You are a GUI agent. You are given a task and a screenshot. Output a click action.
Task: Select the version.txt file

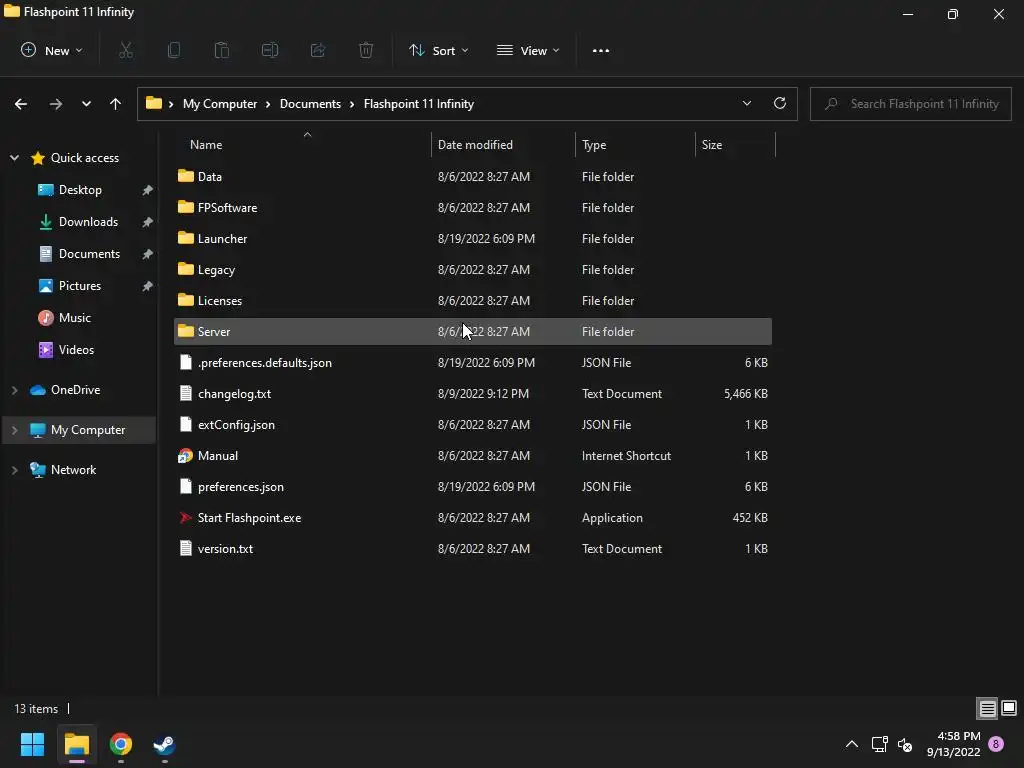473,549
